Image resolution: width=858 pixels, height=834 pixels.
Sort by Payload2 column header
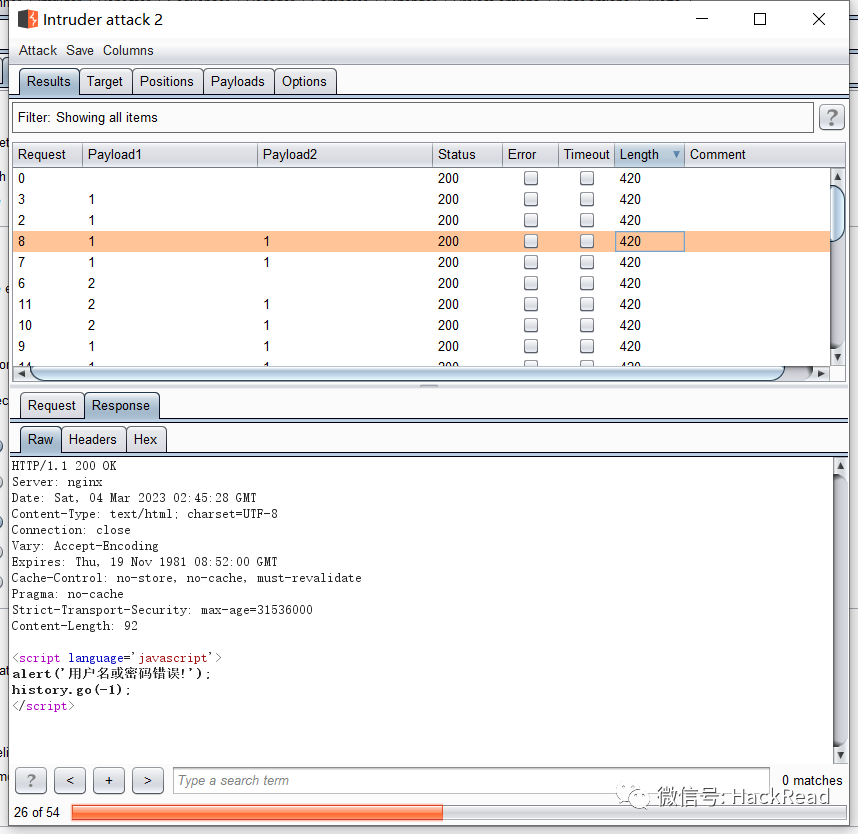point(345,154)
